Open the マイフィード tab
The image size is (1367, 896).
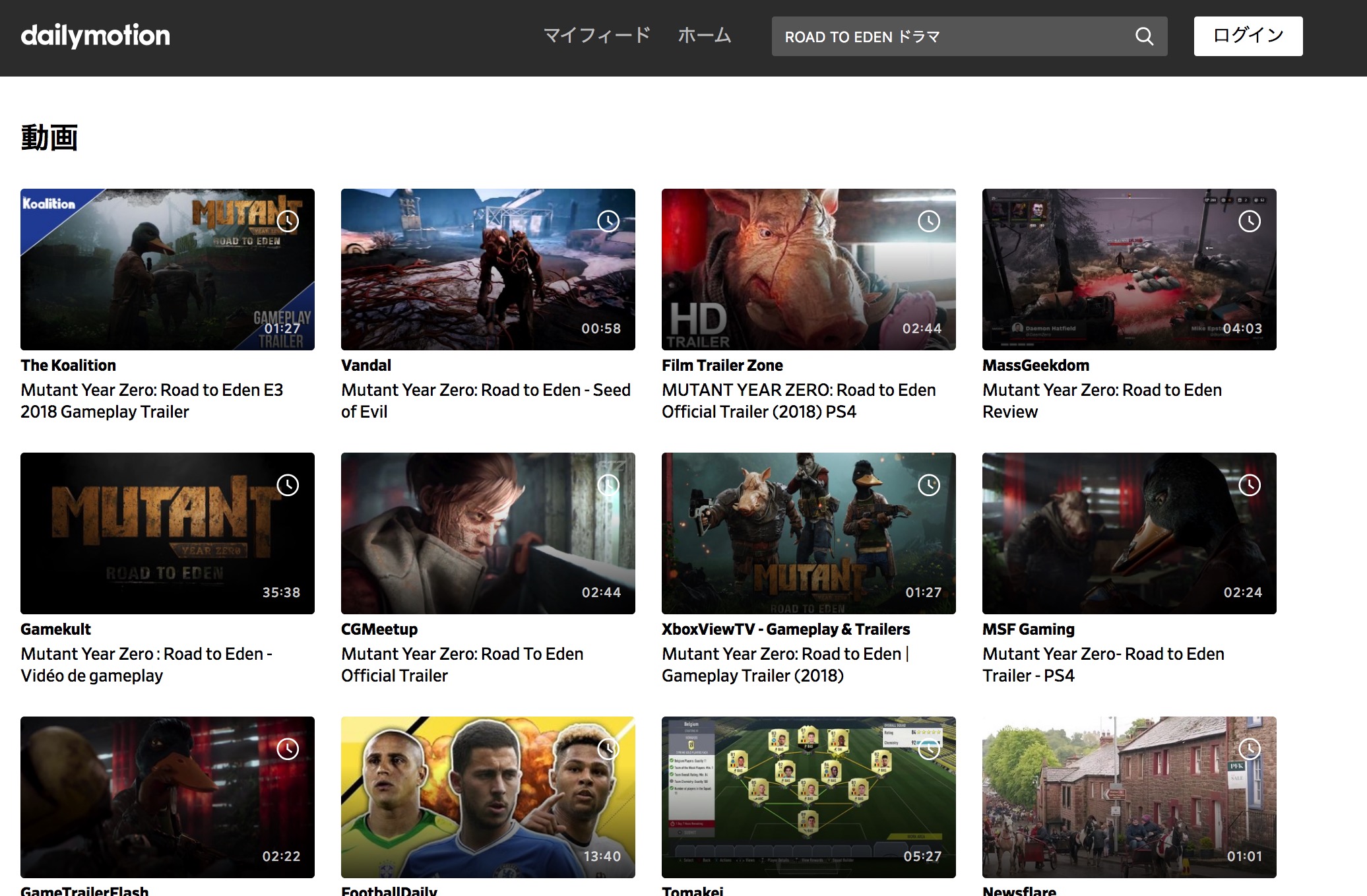click(597, 36)
